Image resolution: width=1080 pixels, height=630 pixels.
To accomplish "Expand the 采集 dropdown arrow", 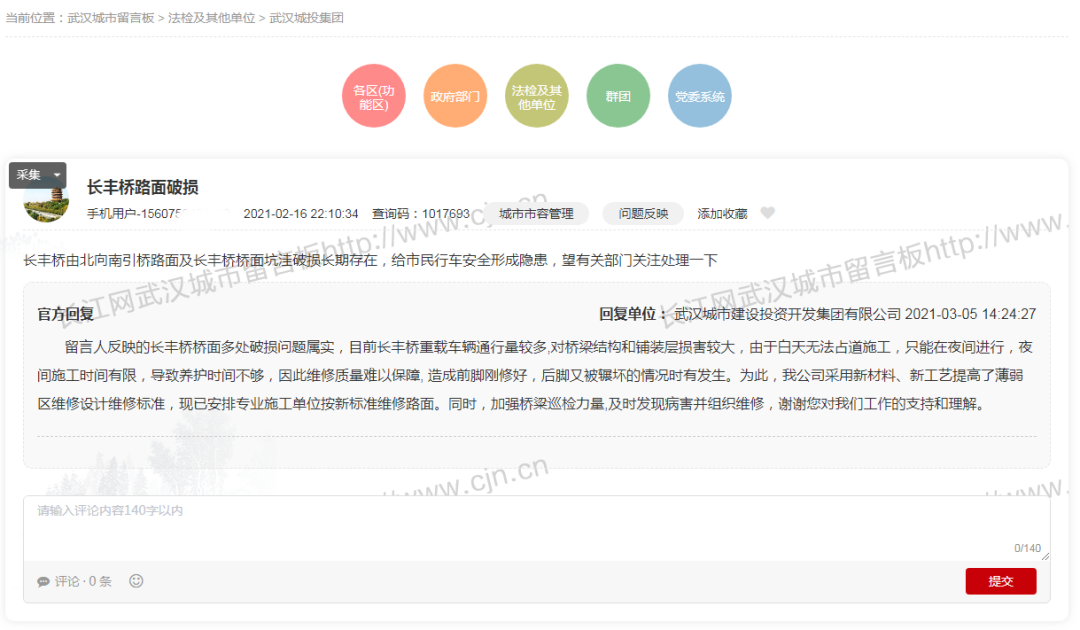I will 57,175.
